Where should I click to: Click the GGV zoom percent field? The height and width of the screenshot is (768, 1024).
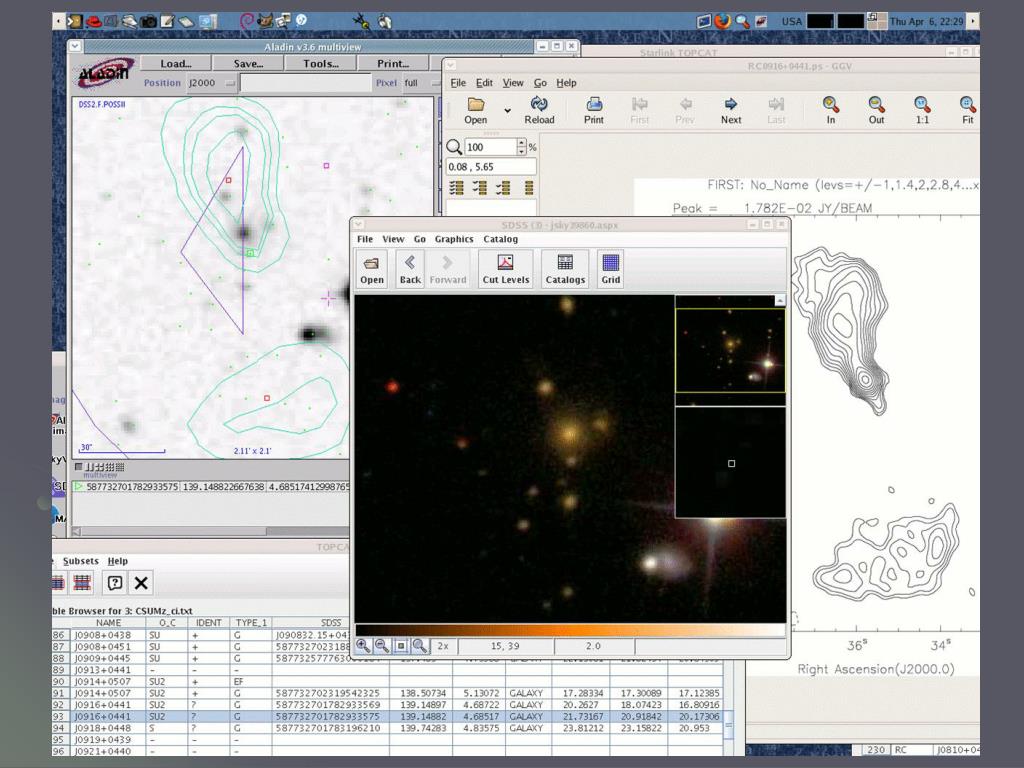(490, 147)
